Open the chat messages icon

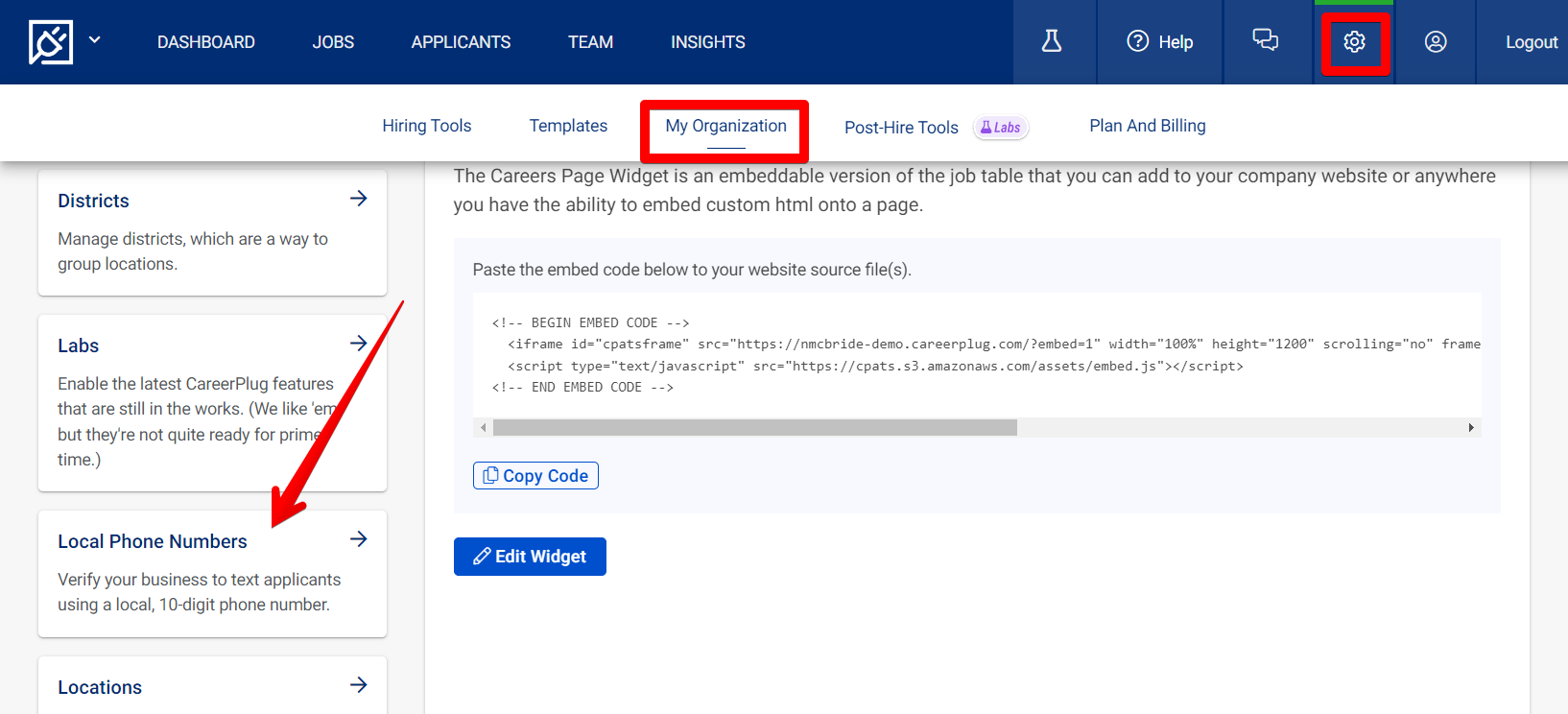pyautogui.click(x=1266, y=40)
